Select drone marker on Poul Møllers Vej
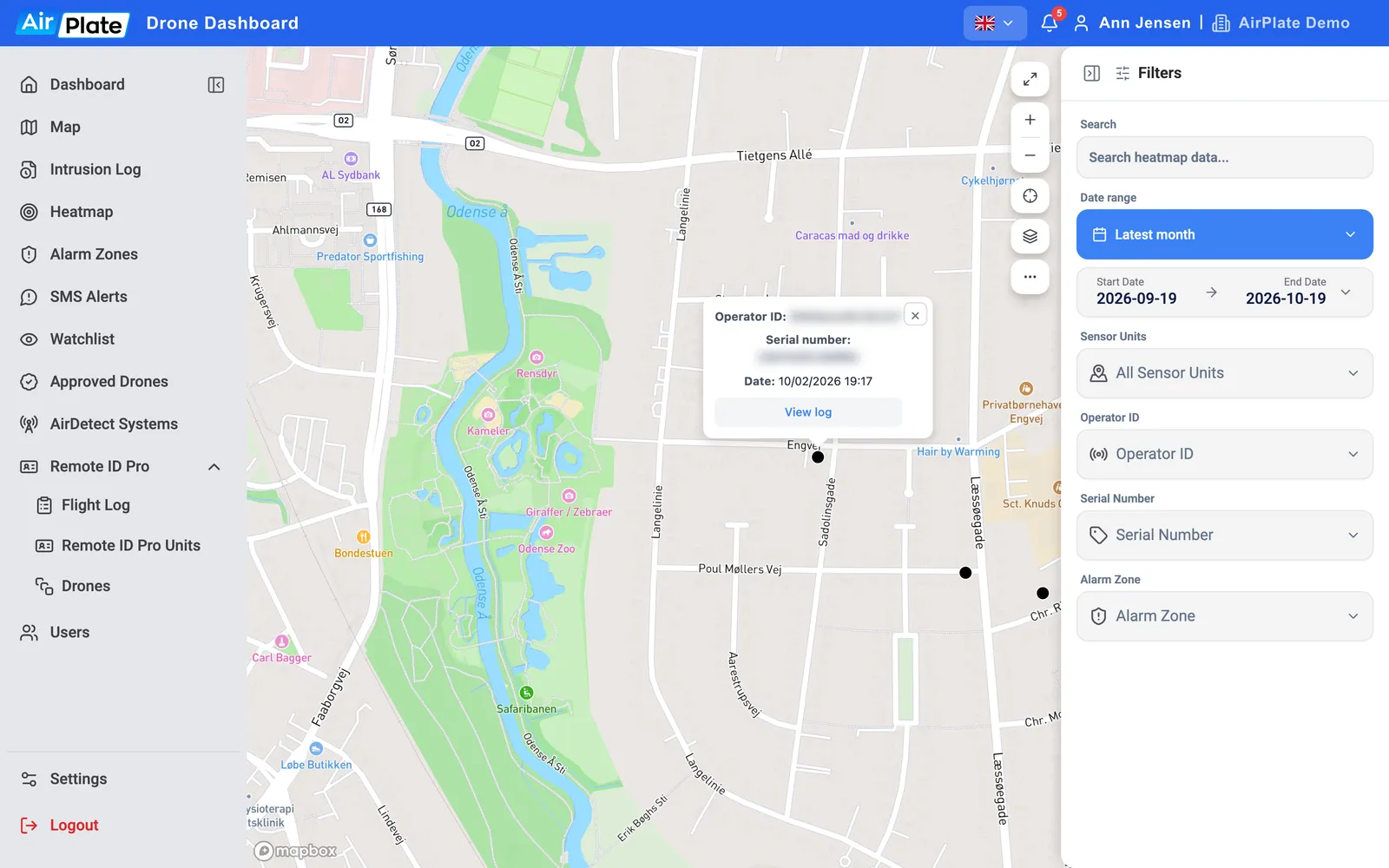This screenshot has height=868, width=1389. (x=965, y=573)
